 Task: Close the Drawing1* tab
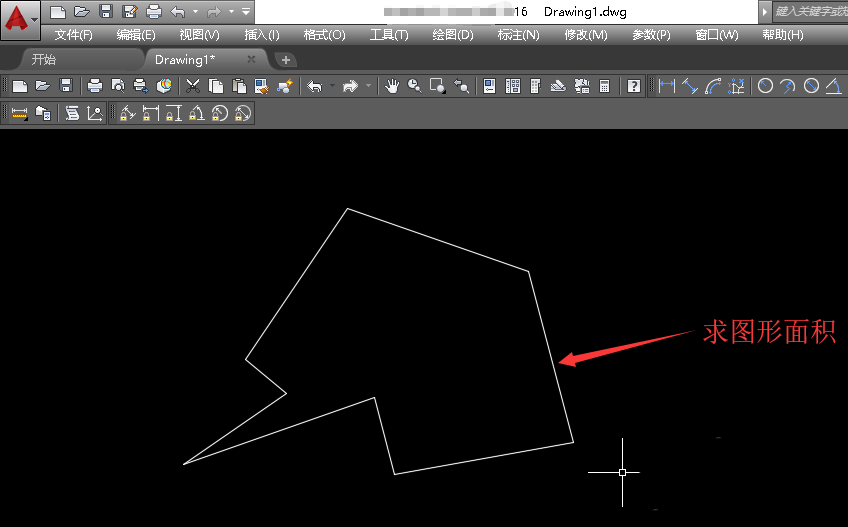(x=251, y=59)
